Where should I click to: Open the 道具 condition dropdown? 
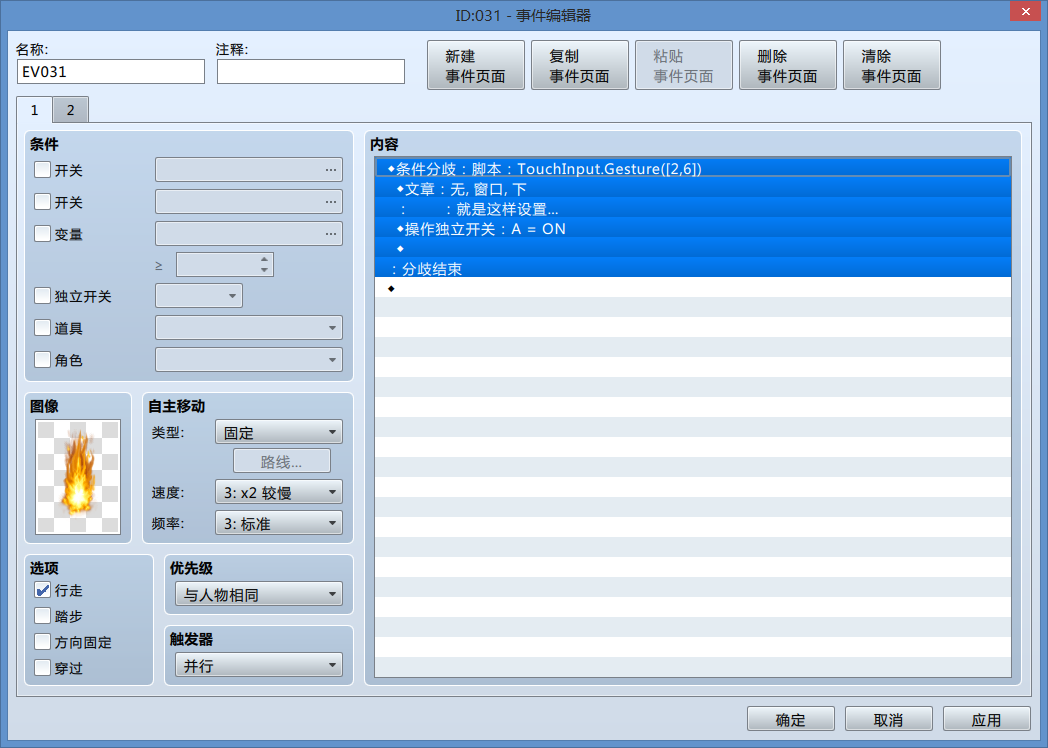coord(249,328)
